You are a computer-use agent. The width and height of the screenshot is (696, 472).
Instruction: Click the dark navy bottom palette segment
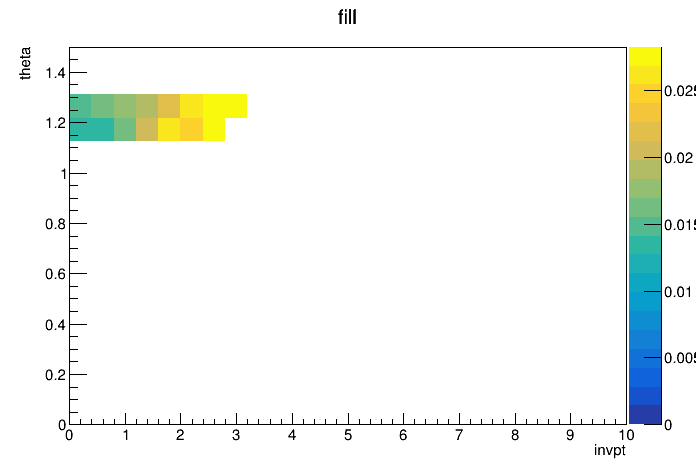pyautogui.click(x=645, y=415)
